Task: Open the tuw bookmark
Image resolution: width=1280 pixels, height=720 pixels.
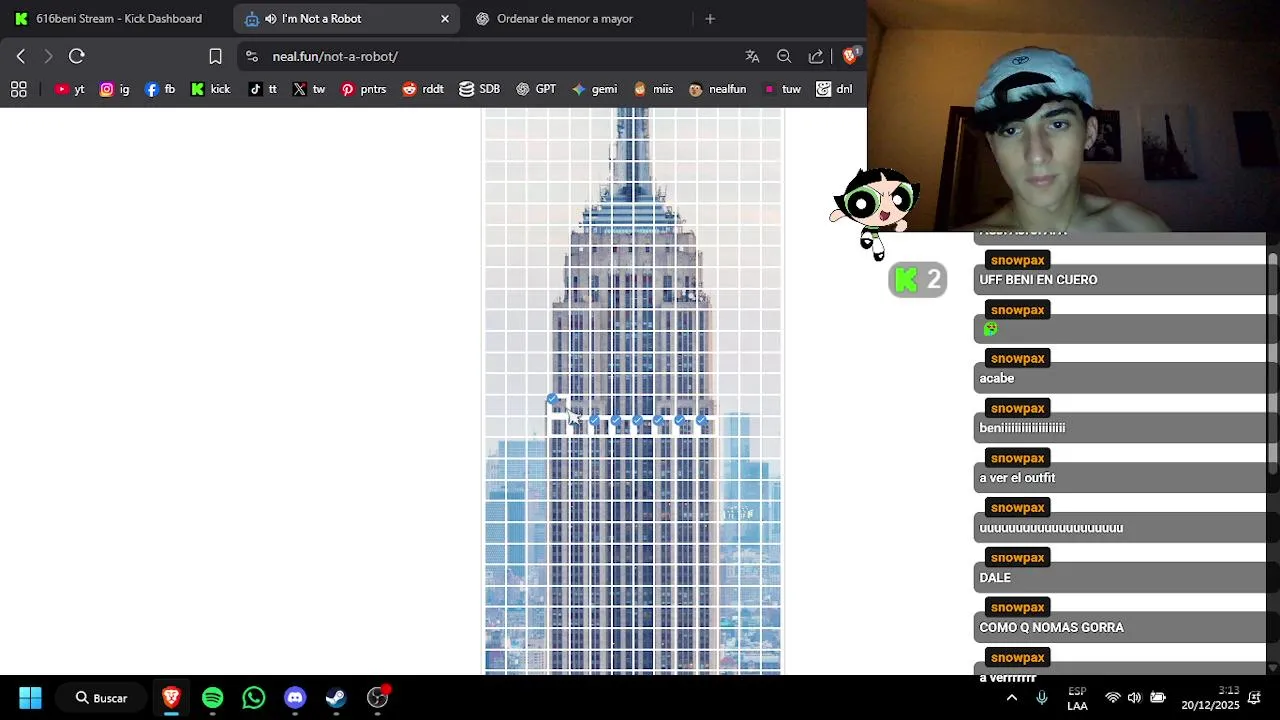Action: pos(782,89)
